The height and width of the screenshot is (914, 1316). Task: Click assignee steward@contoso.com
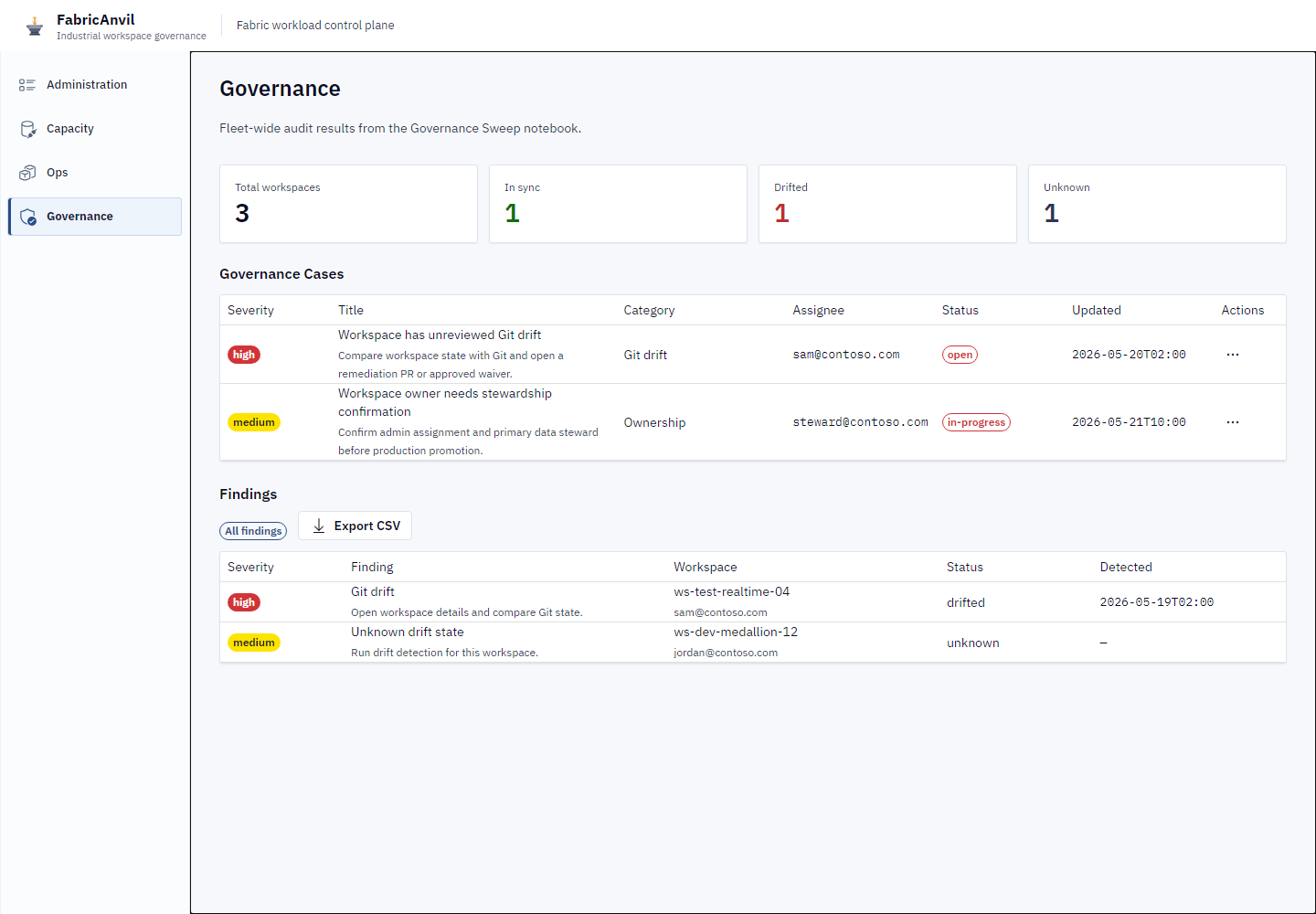point(860,422)
